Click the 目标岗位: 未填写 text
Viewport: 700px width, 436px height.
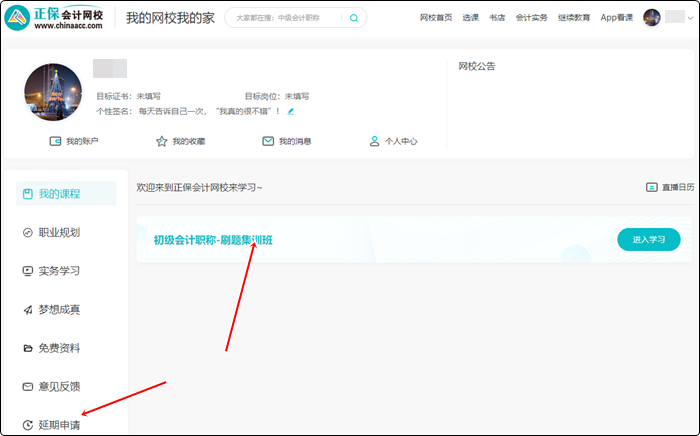pyautogui.click(x=277, y=96)
